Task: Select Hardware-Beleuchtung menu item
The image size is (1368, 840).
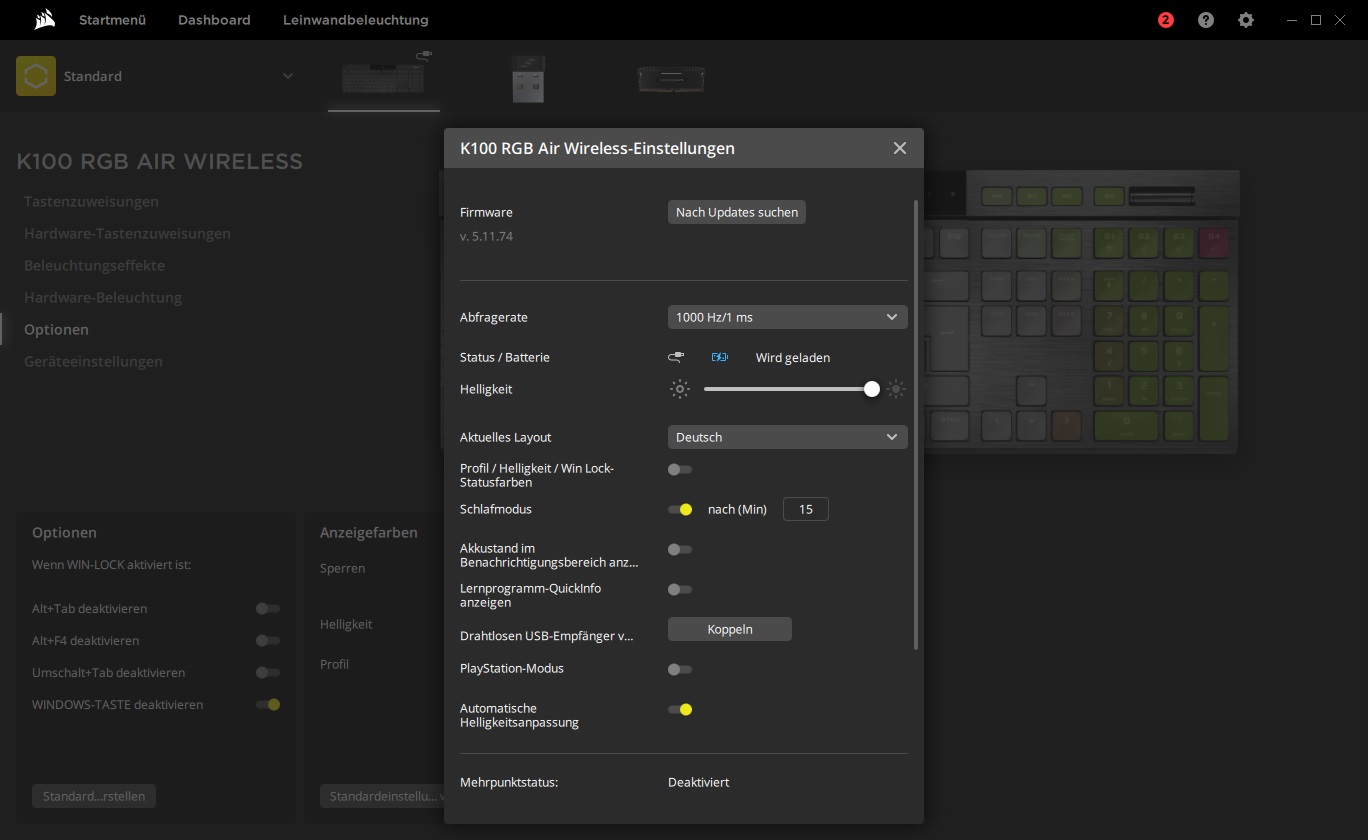Action: 103,297
